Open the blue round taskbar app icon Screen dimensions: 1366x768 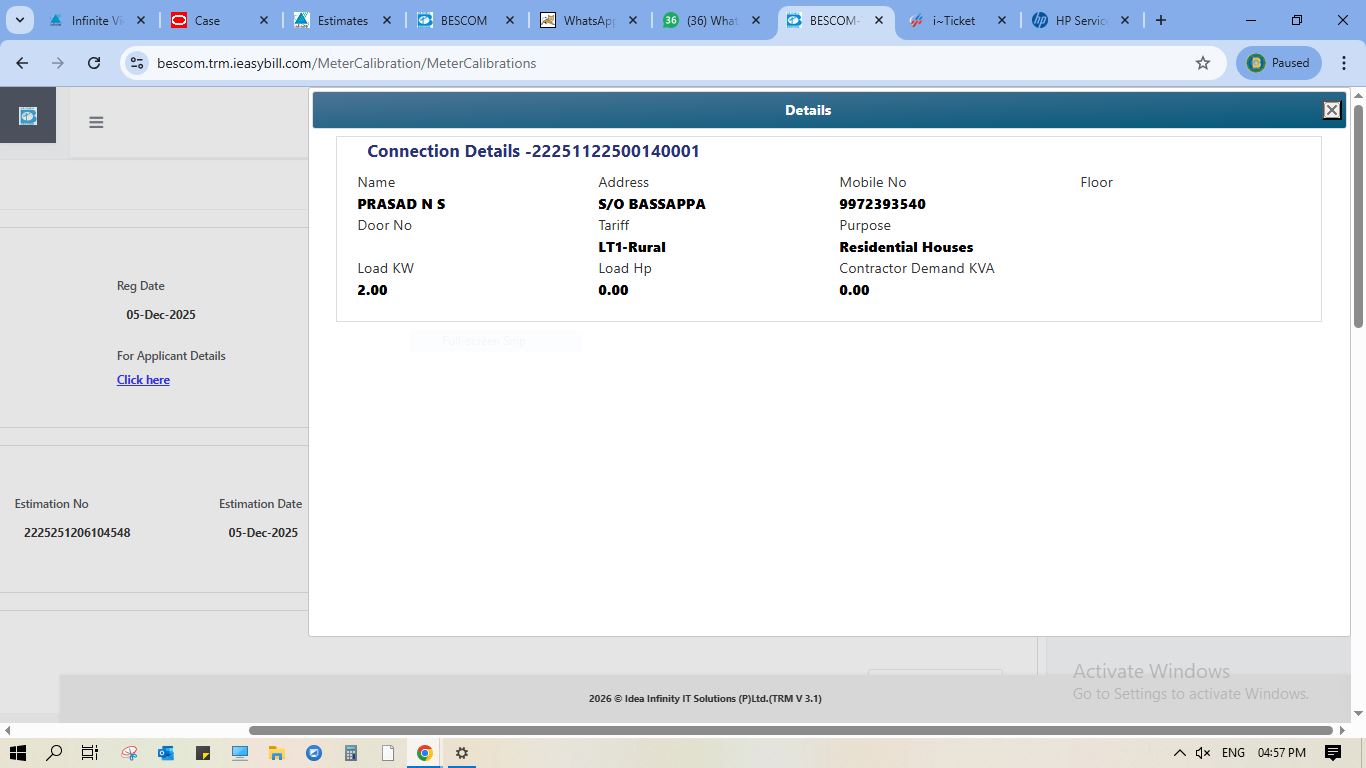[x=314, y=753]
